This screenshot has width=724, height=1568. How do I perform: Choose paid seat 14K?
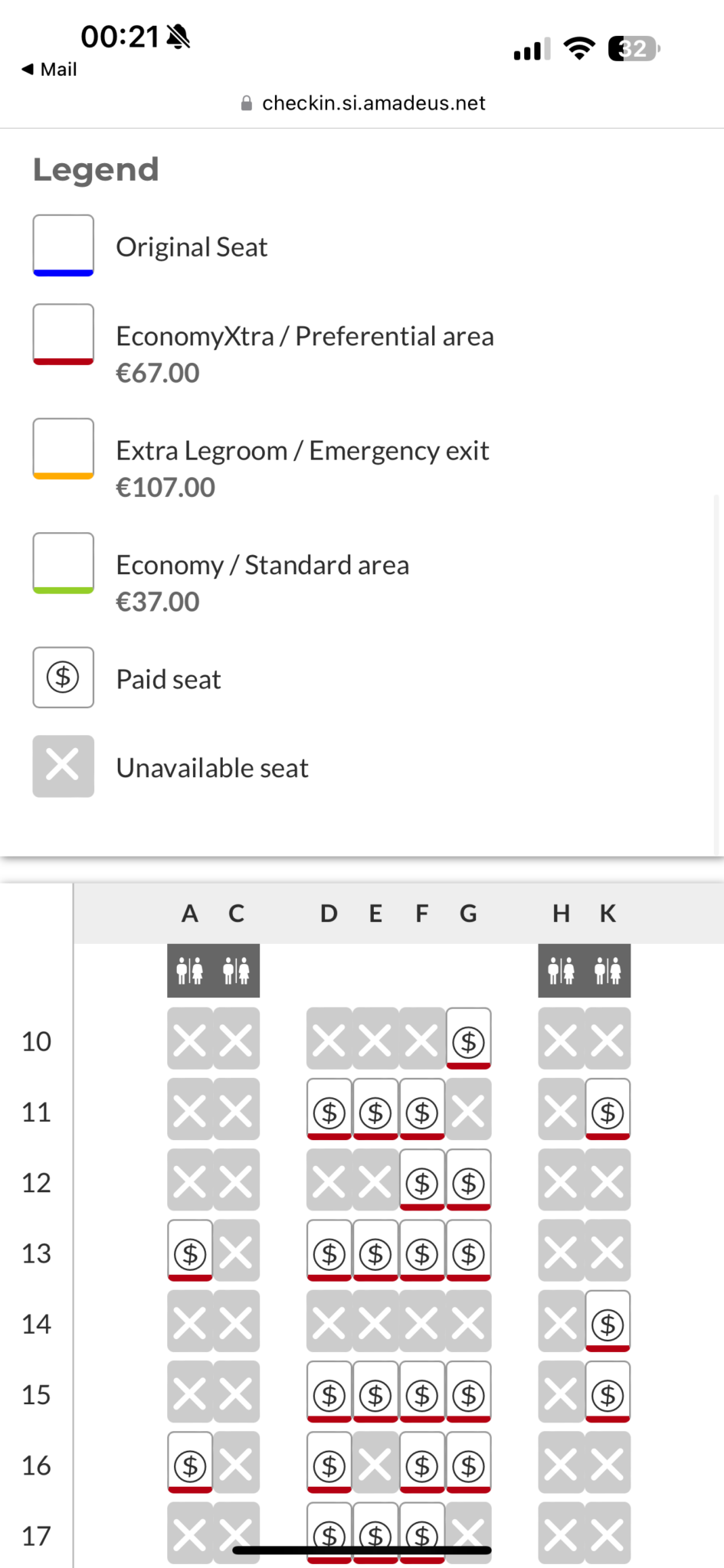tap(608, 1322)
